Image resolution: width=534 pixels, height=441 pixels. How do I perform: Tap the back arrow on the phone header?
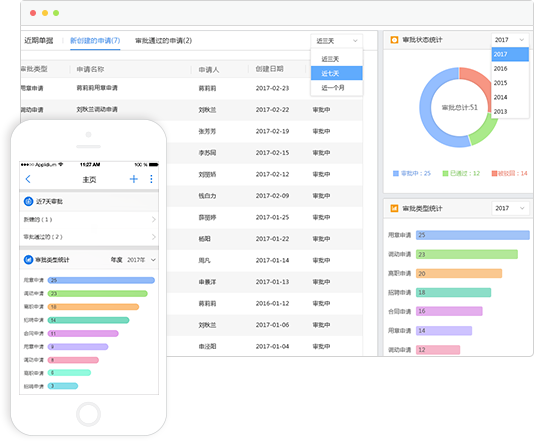tap(28, 179)
